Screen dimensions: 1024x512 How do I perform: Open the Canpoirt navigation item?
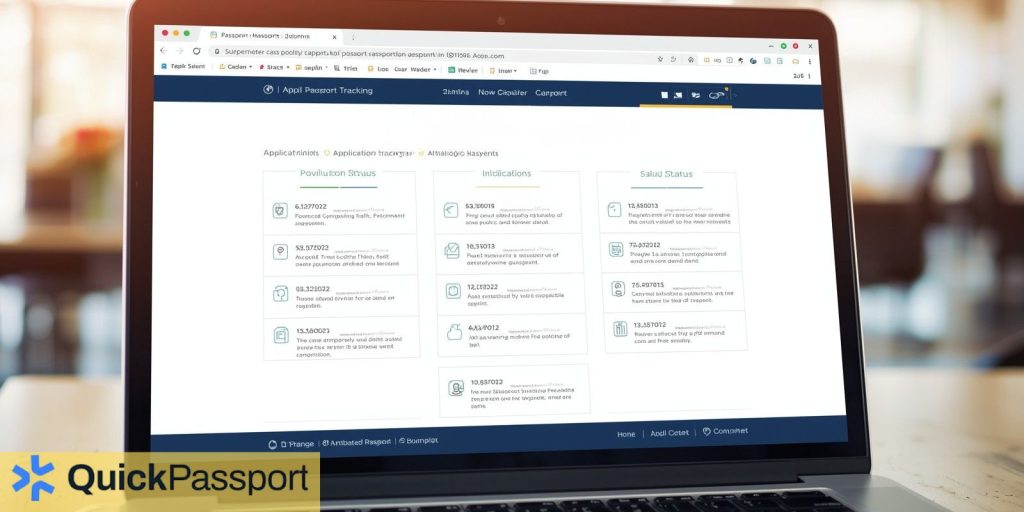(x=550, y=93)
